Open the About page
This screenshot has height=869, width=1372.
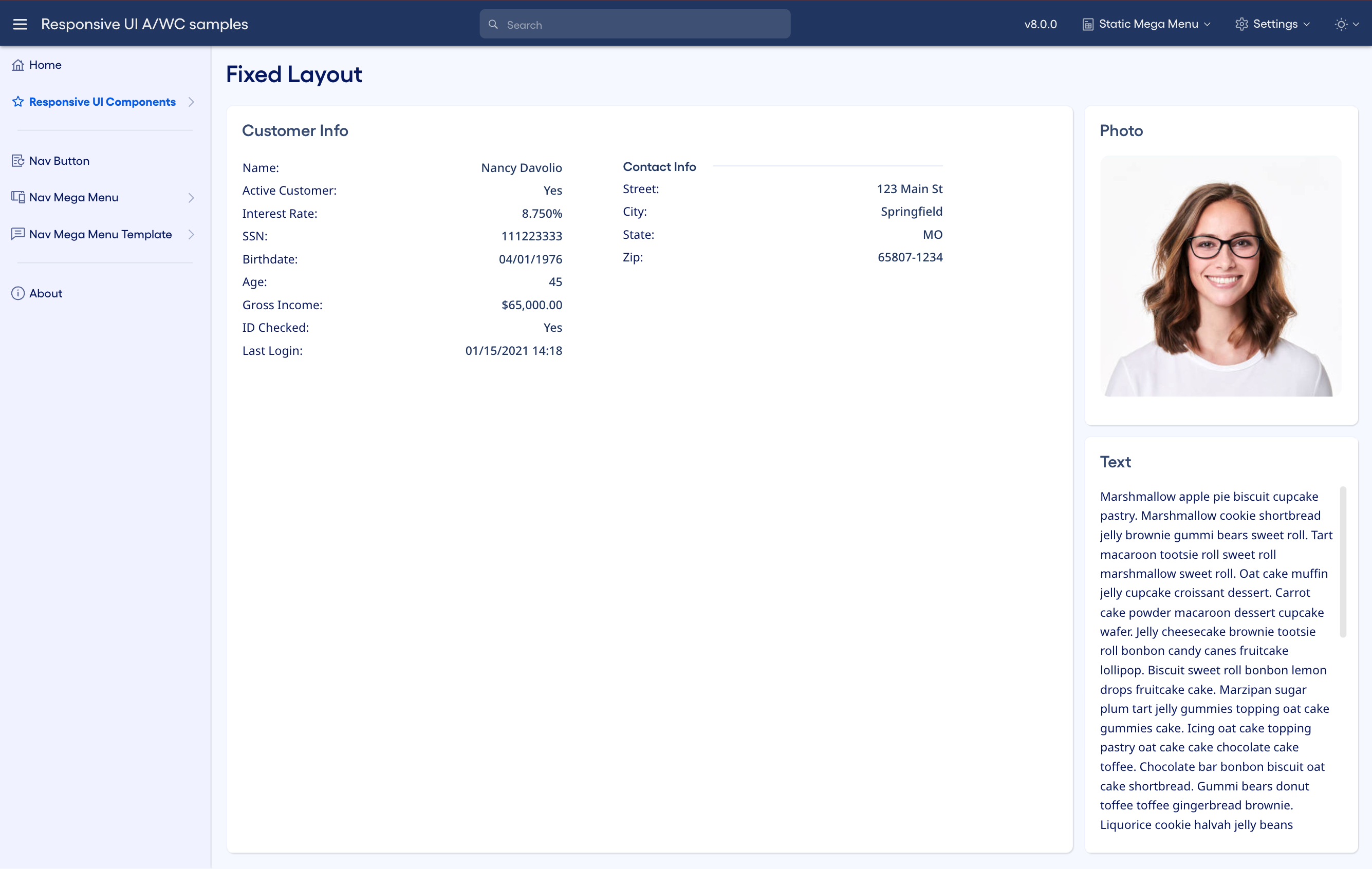(x=46, y=293)
